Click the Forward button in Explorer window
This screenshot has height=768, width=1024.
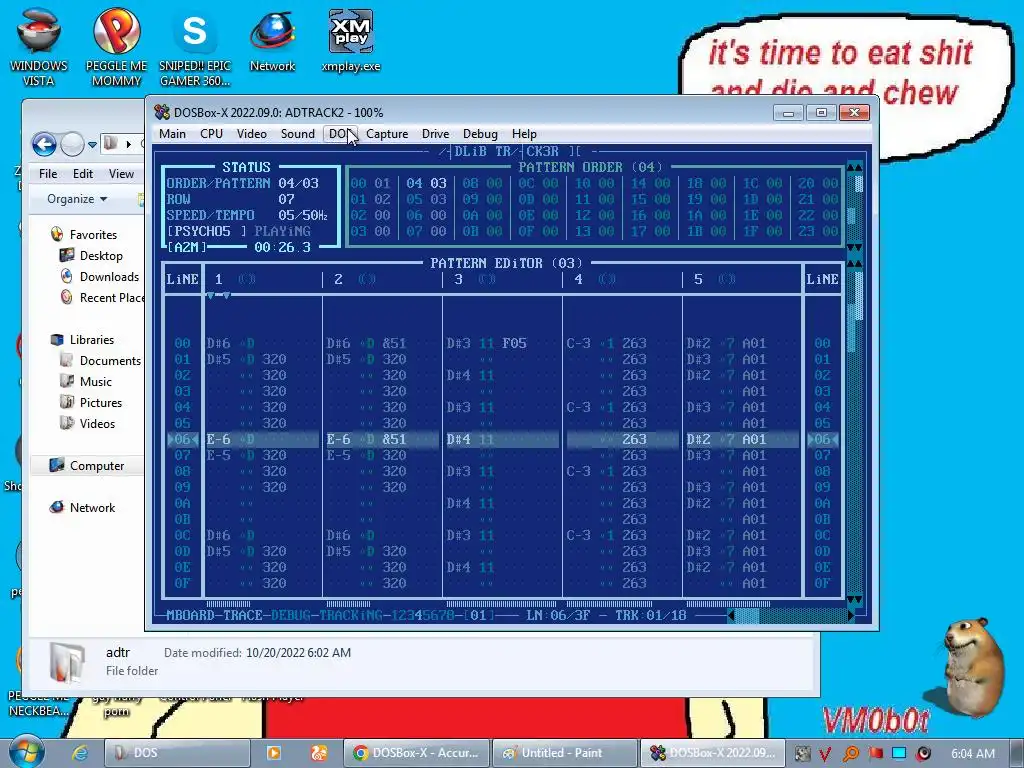click(x=72, y=144)
